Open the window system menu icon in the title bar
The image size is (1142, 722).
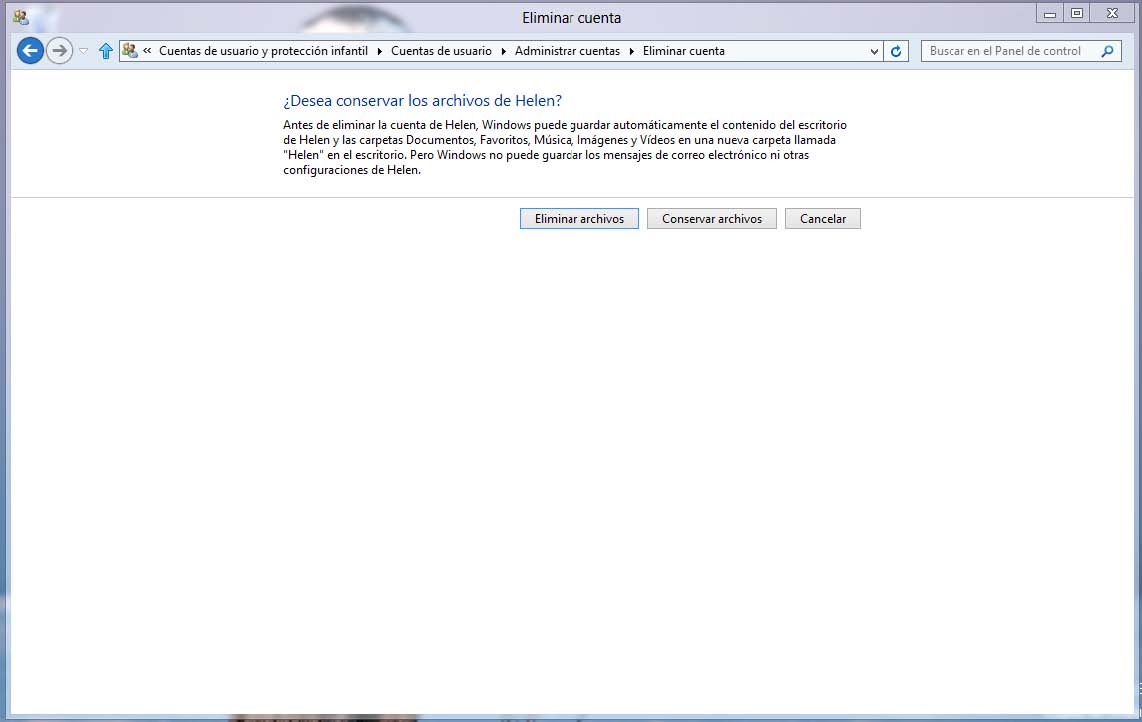(20, 16)
